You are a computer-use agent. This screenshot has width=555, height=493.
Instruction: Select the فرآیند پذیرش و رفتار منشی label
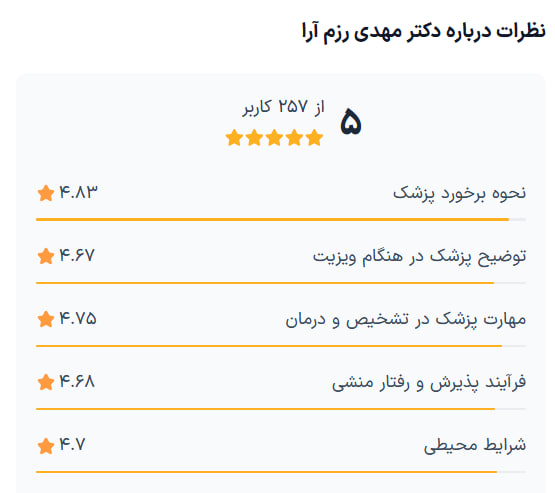coord(429,383)
